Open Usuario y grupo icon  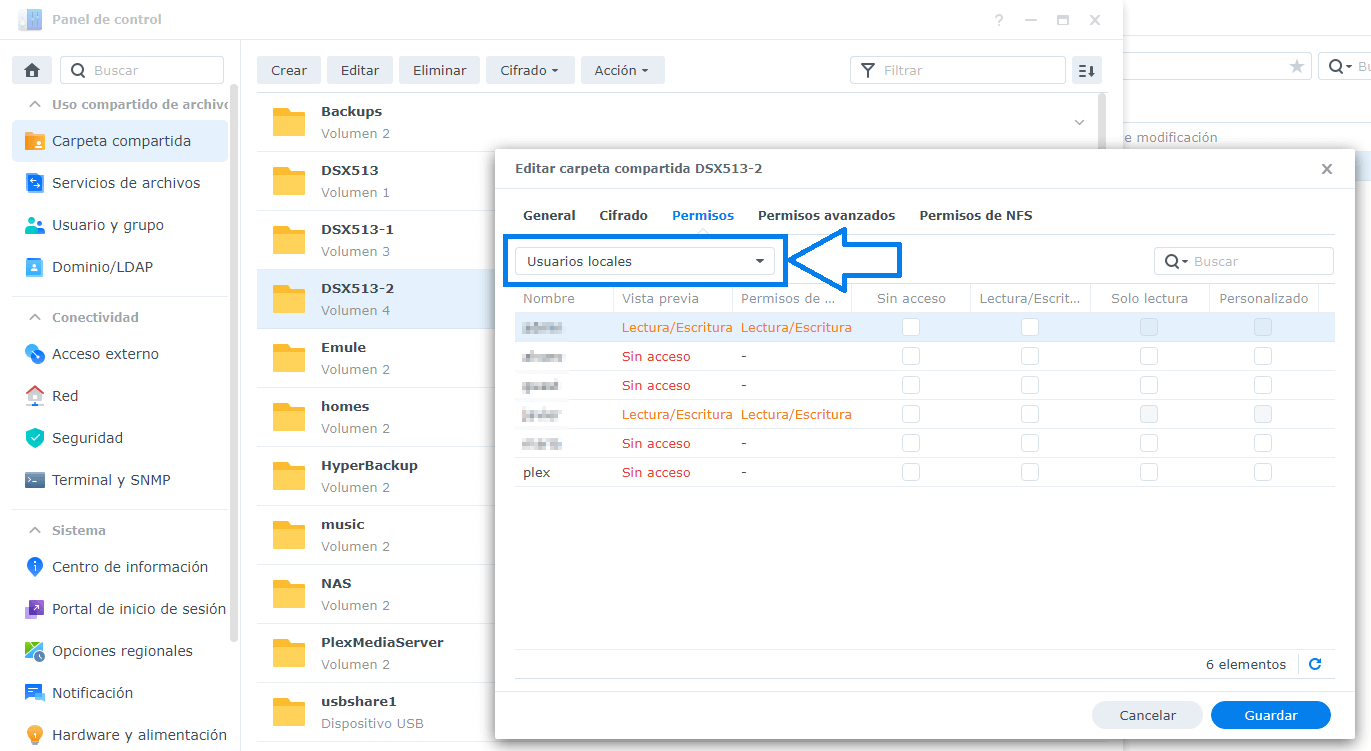[x=35, y=225]
